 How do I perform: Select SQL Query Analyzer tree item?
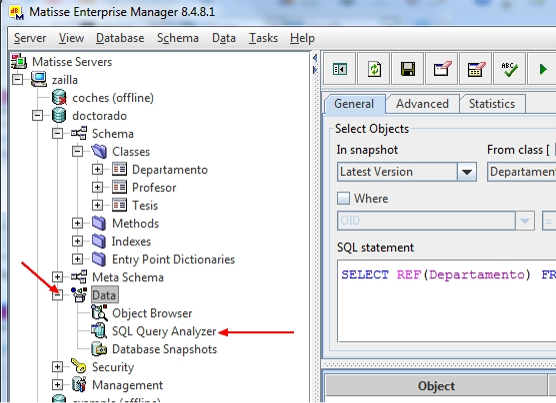[x=164, y=331]
